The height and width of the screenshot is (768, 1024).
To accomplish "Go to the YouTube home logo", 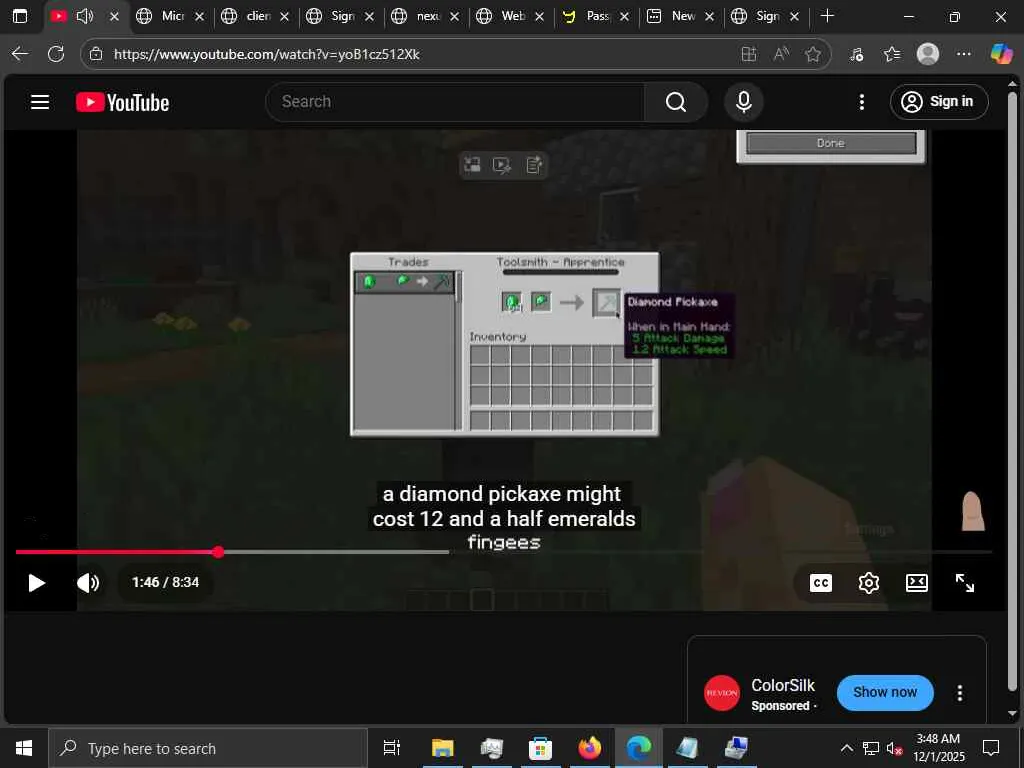I will point(123,103).
